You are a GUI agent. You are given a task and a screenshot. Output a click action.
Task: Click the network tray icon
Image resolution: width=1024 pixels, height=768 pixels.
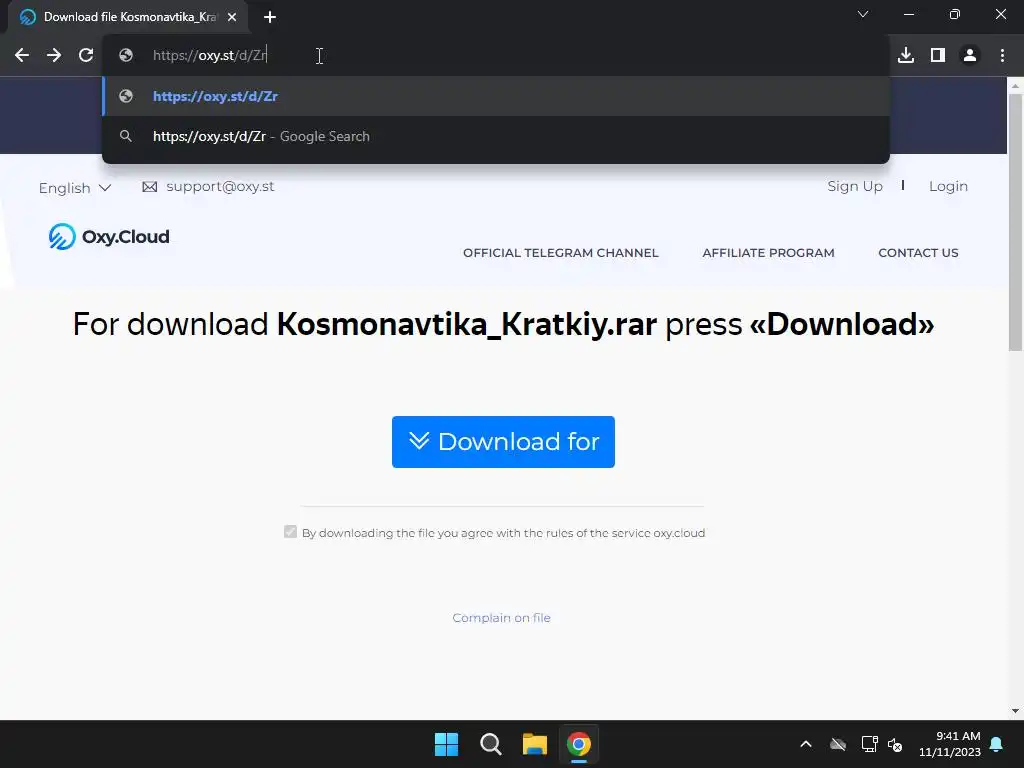point(869,744)
